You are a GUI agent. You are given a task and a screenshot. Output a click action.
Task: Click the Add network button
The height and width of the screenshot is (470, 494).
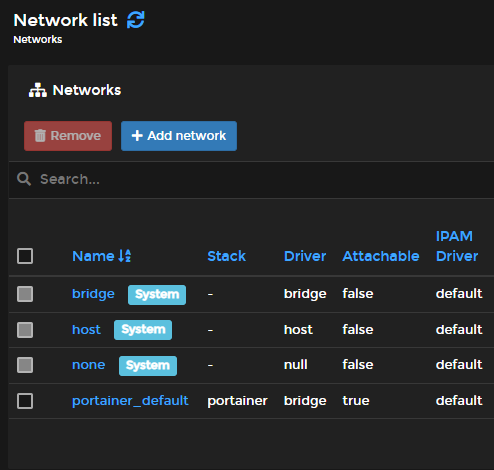point(179,136)
